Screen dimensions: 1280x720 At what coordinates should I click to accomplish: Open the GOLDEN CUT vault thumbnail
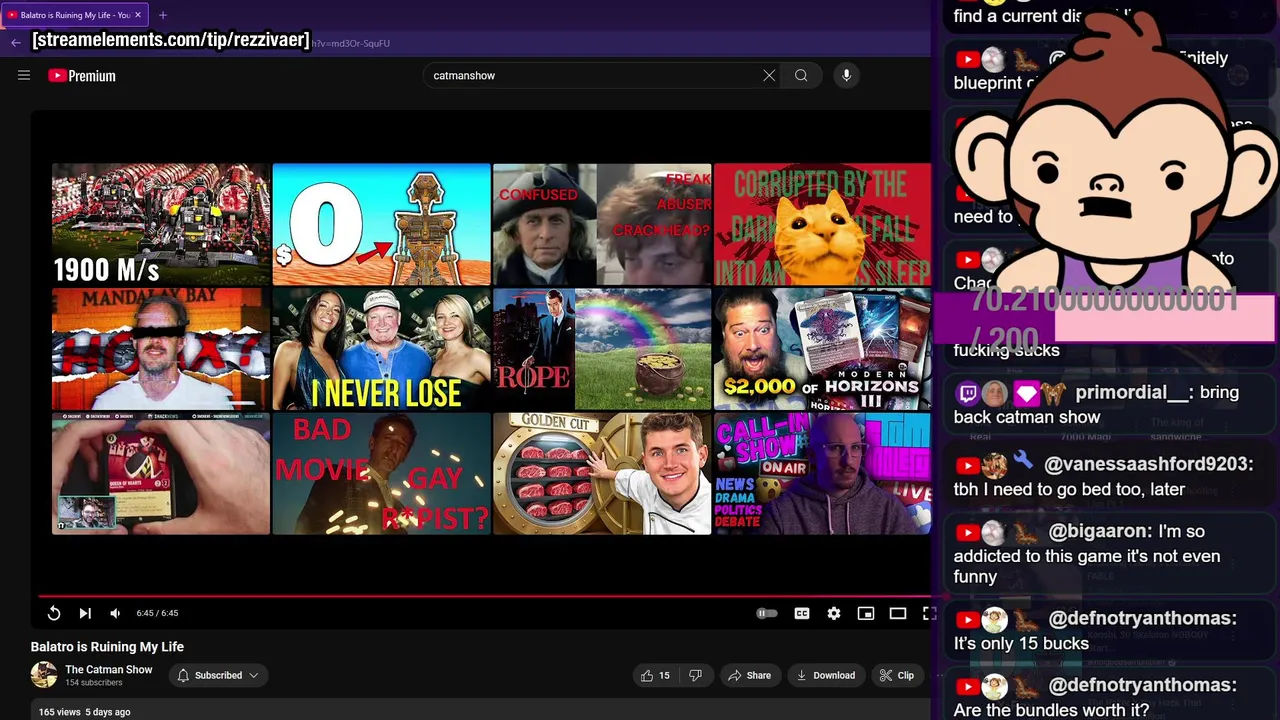(602, 473)
